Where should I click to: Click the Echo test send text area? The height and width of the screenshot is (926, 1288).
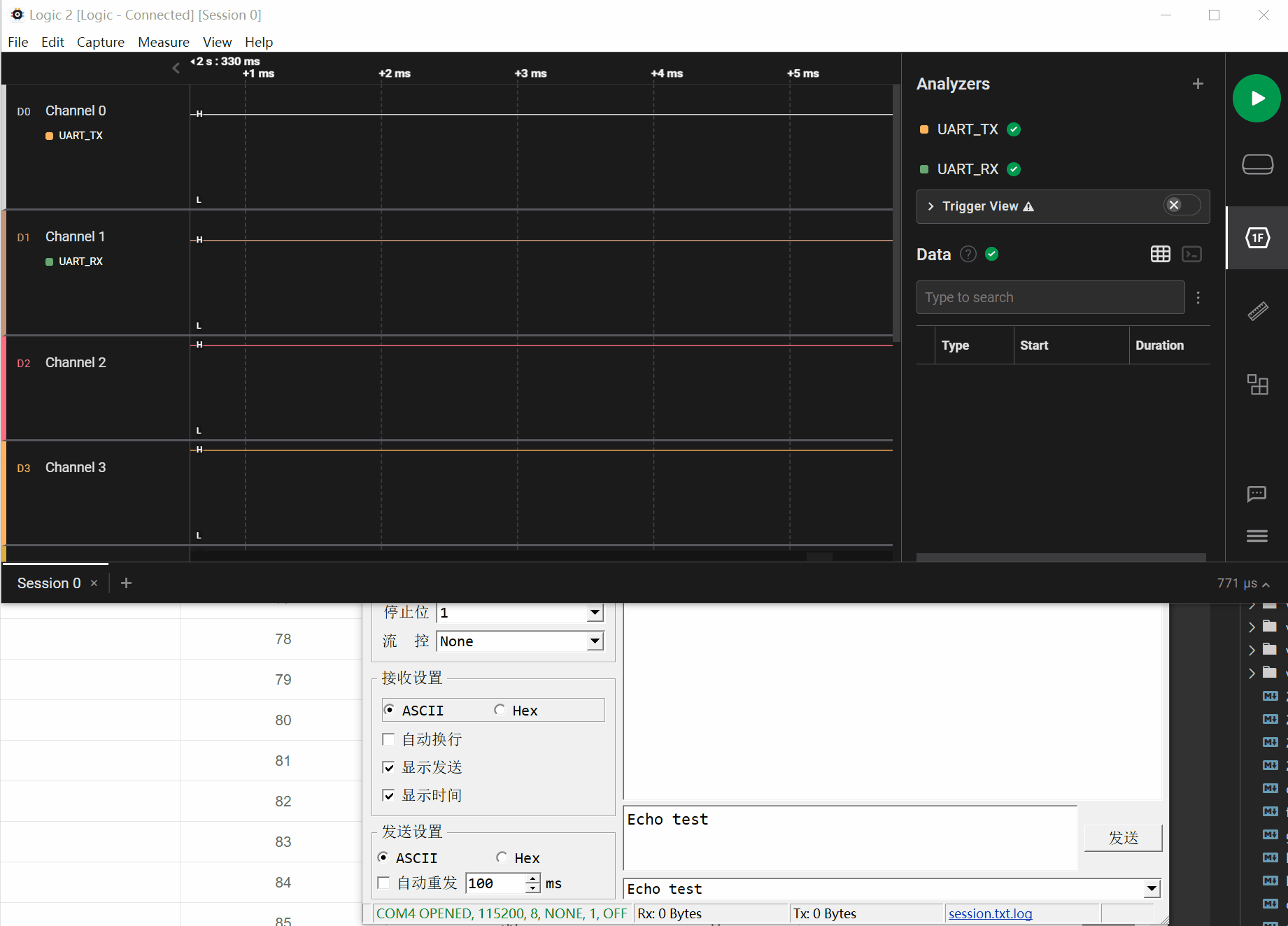tap(849, 838)
